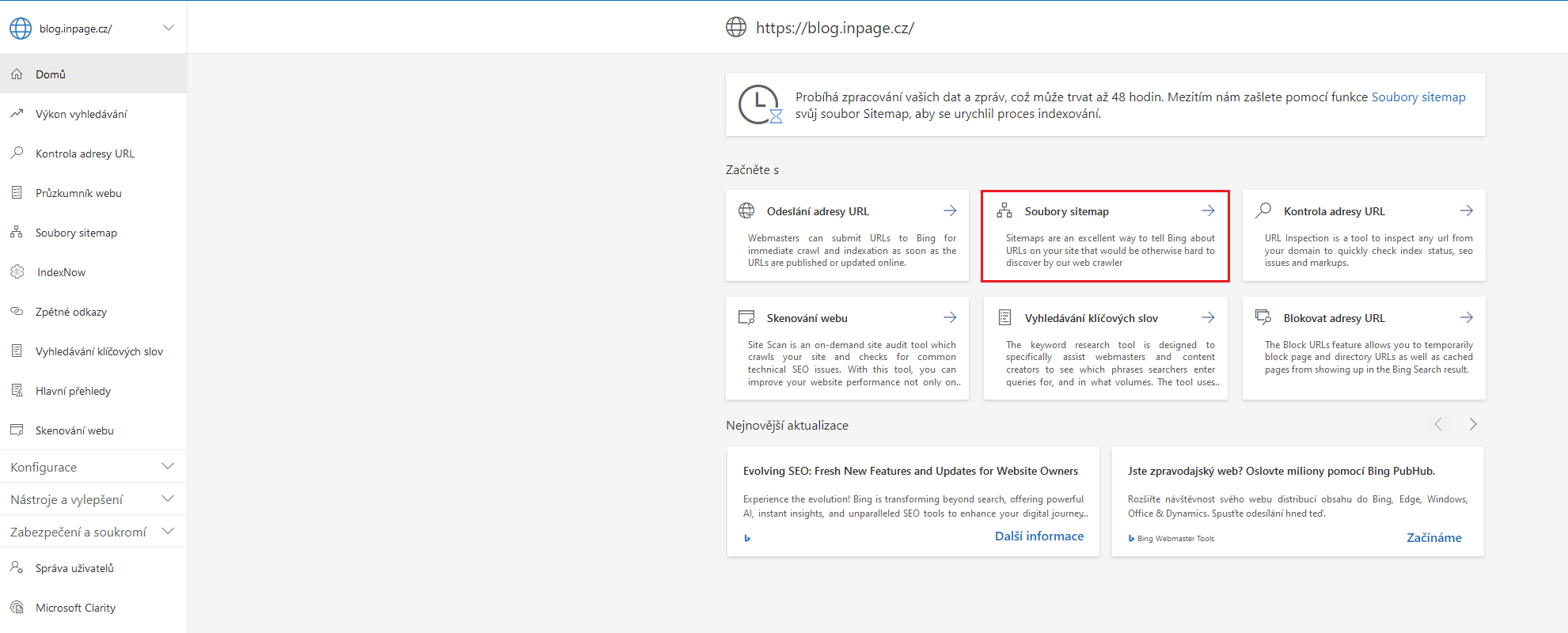The image size is (1568, 633).
Task: Expand the Zabezpečení a soukromí section
Action: point(168,532)
